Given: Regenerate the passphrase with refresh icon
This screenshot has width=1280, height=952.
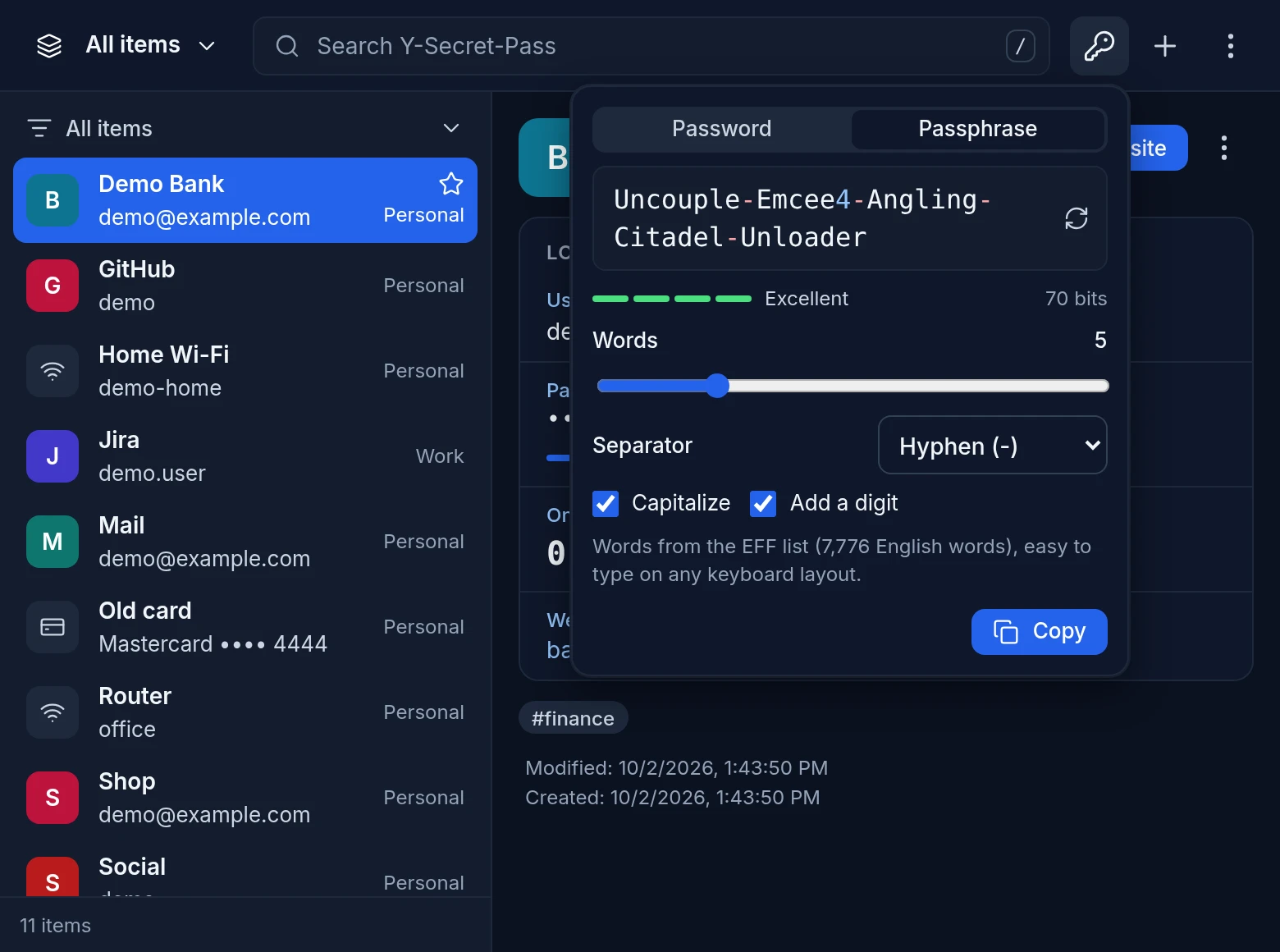Looking at the screenshot, I should [x=1076, y=218].
